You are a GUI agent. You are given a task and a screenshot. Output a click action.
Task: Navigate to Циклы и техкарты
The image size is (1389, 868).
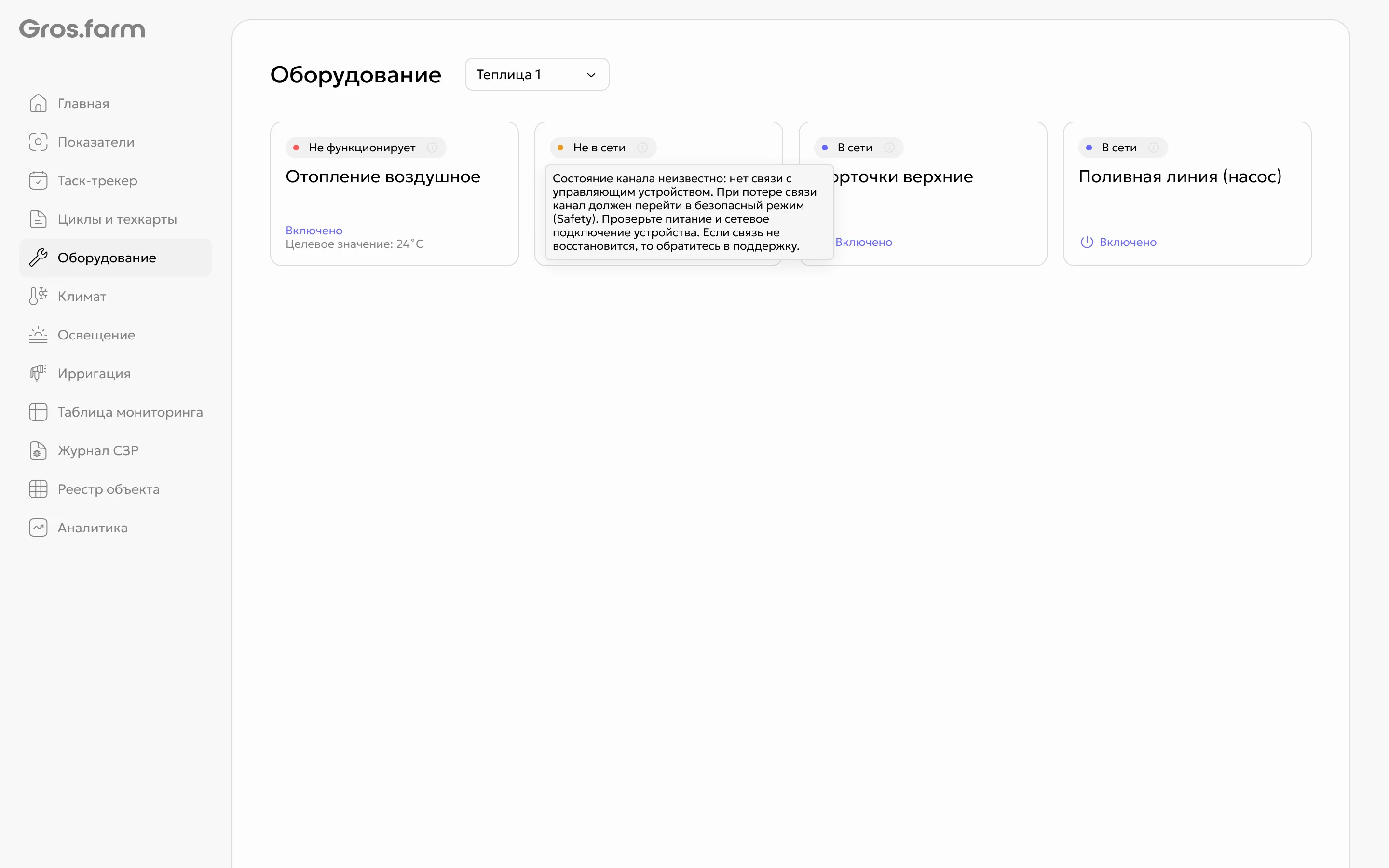tap(115, 219)
